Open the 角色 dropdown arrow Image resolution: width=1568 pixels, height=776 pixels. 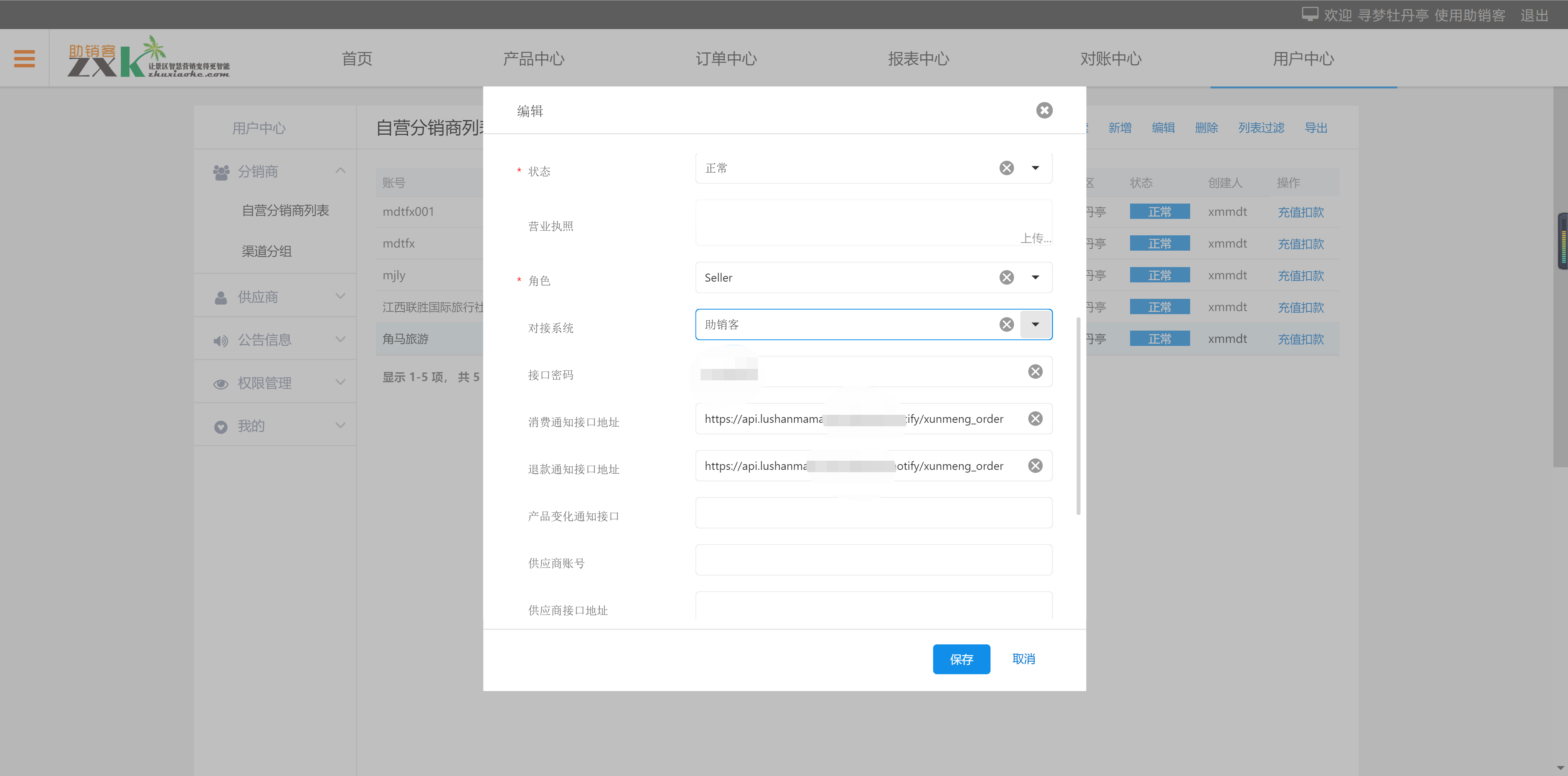click(x=1035, y=277)
